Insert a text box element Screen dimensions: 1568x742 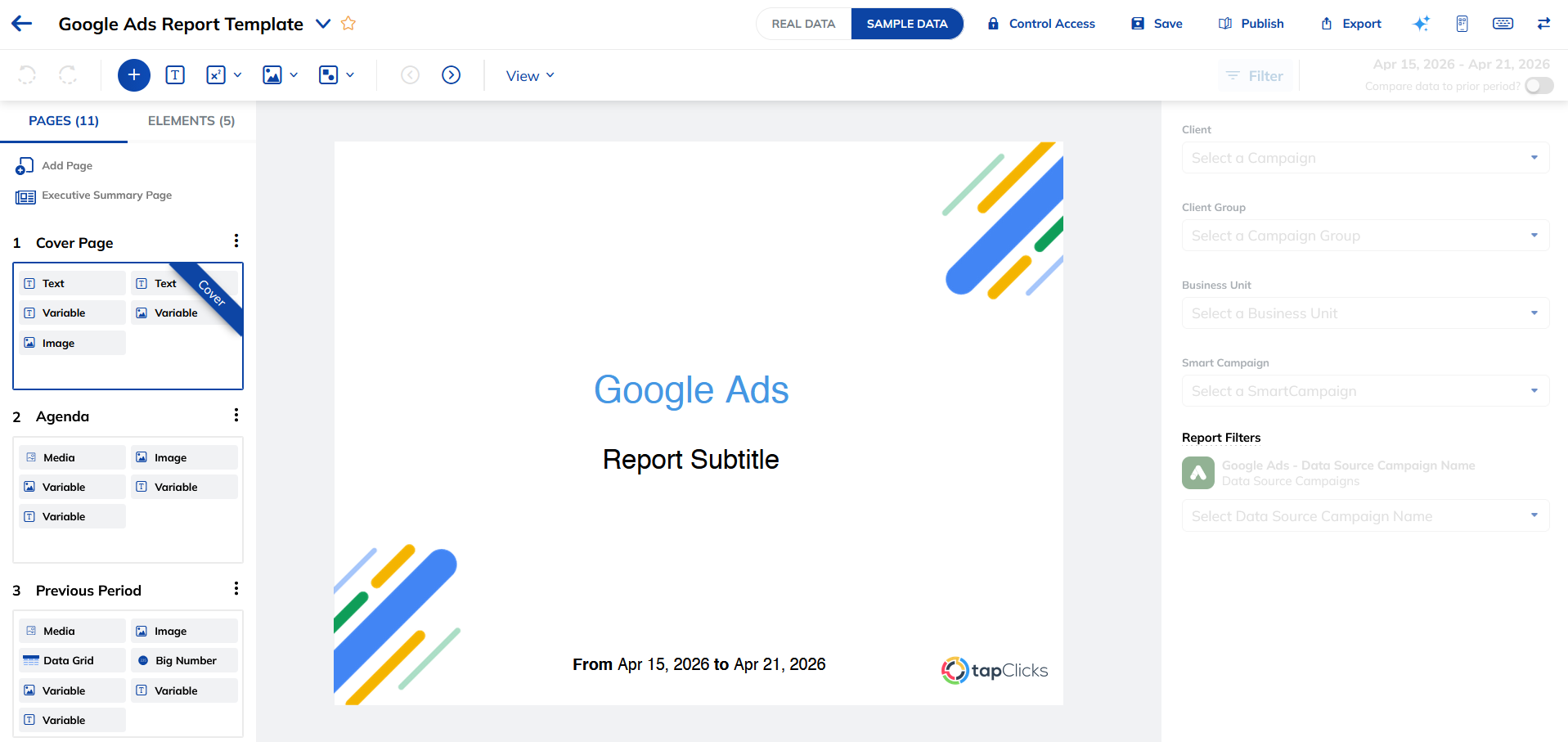(x=175, y=75)
